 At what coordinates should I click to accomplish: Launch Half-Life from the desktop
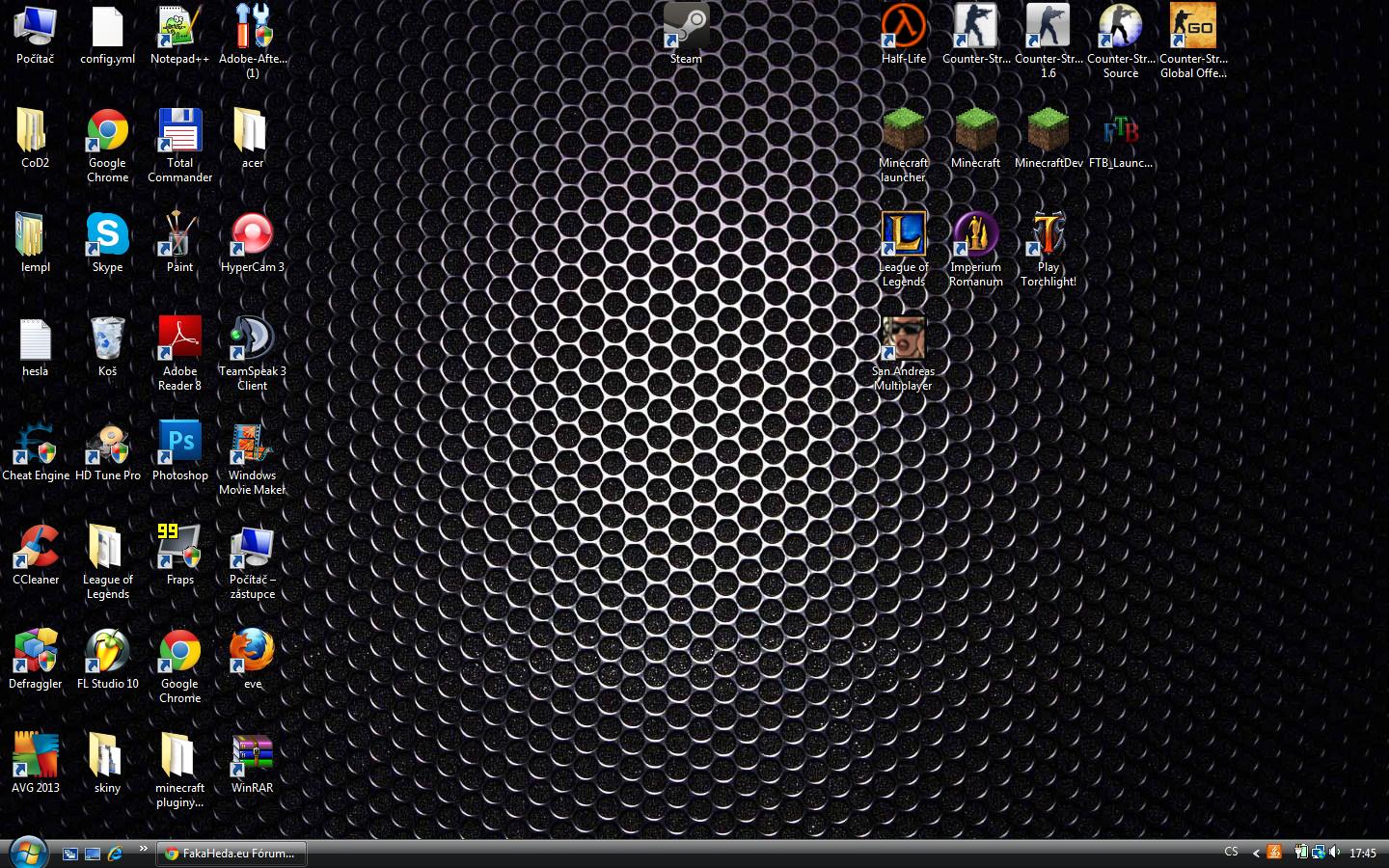(x=904, y=34)
